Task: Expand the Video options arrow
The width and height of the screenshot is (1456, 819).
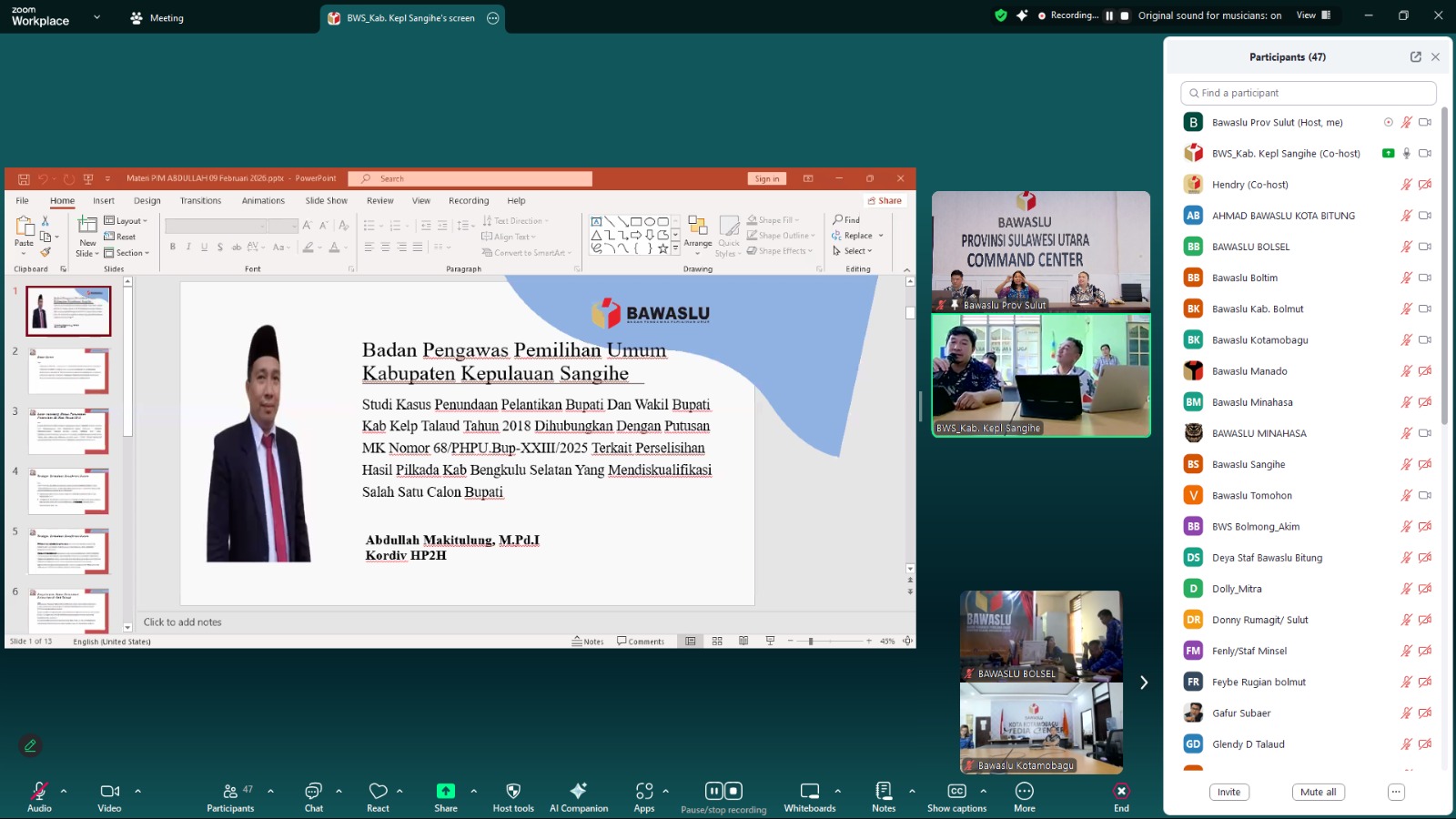Action: (138, 791)
